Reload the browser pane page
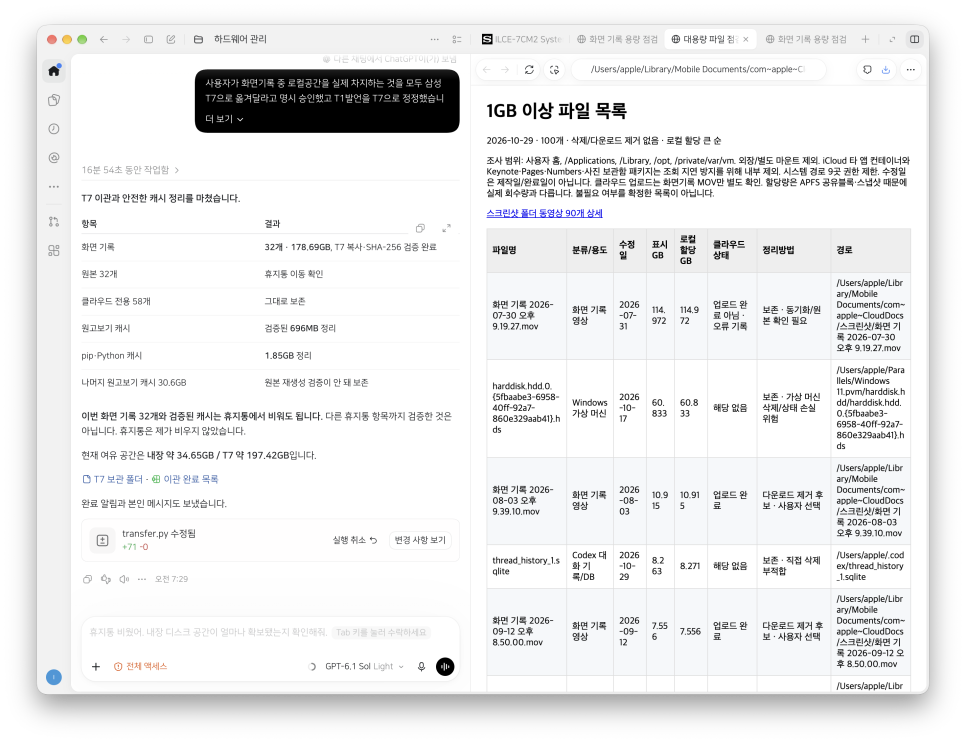 pyautogui.click(x=529, y=70)
